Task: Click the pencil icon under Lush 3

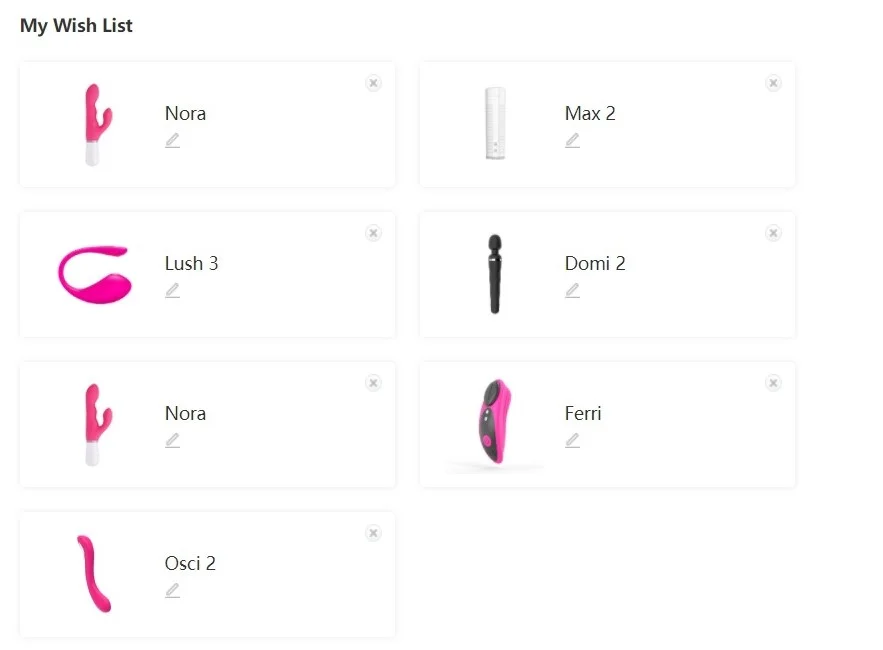Action: pyautogui.click(x=172, y=291)
